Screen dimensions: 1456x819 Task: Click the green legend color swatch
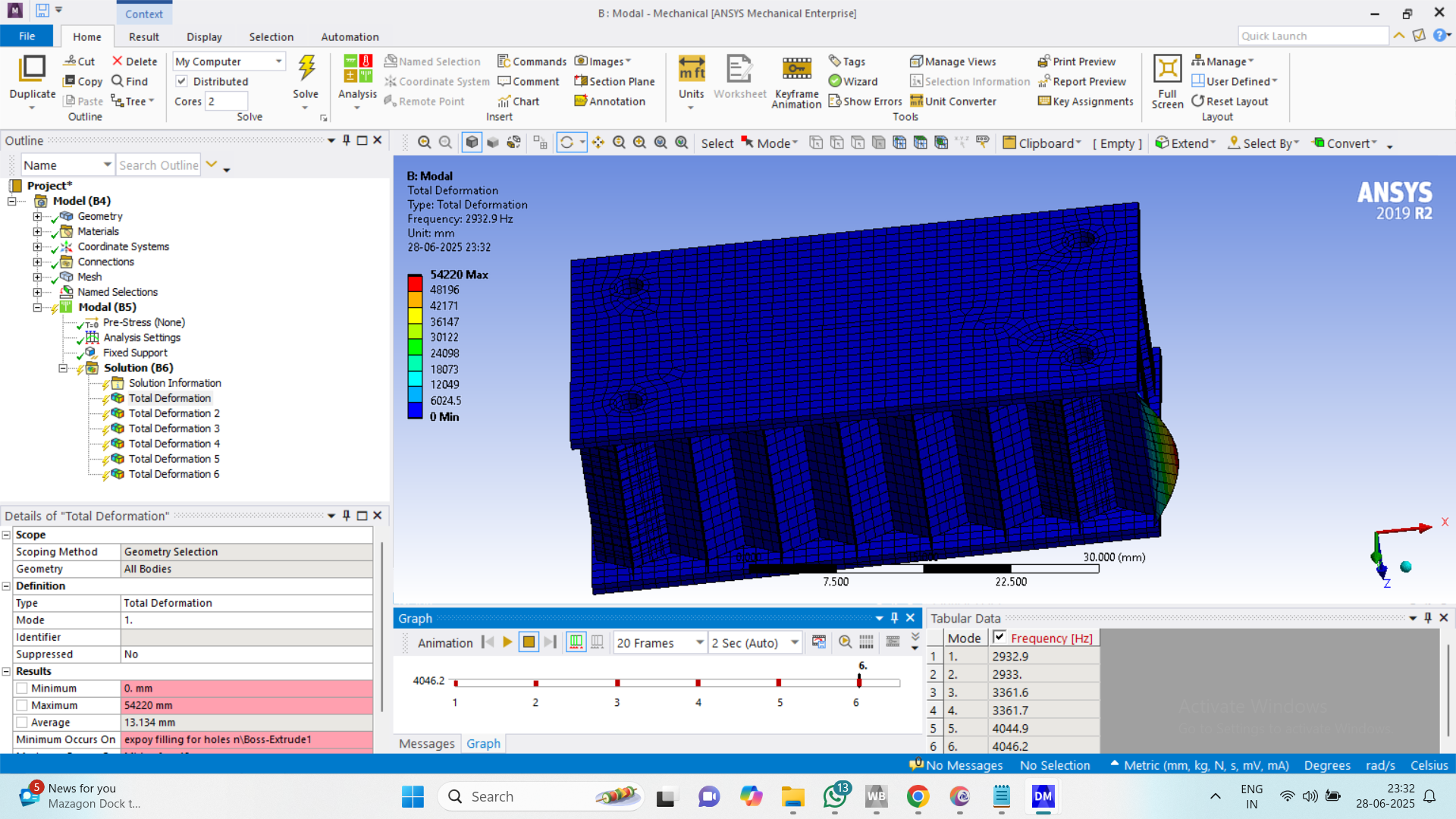(415, 346)
